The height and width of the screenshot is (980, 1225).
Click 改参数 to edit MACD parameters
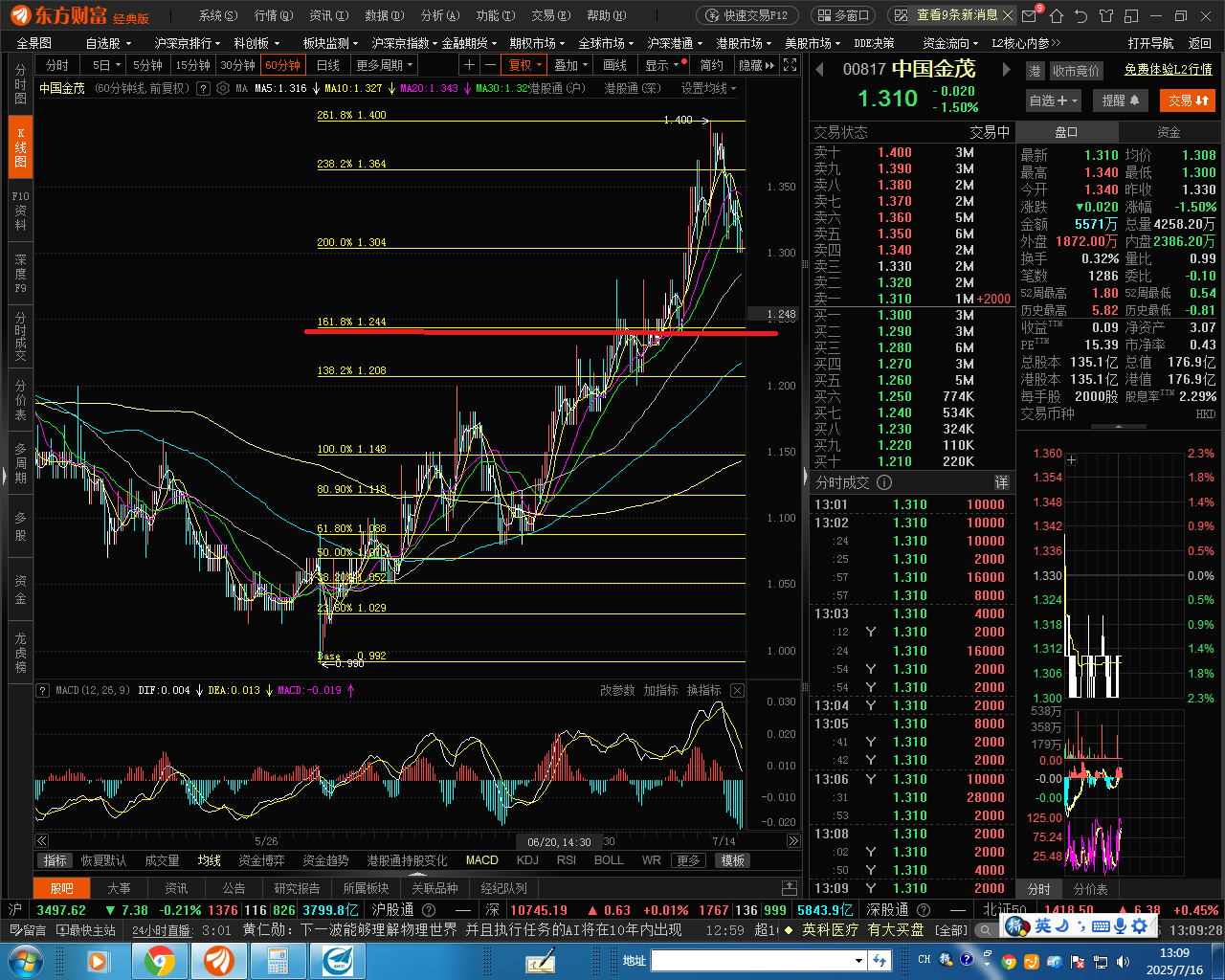tap(617, 690)
